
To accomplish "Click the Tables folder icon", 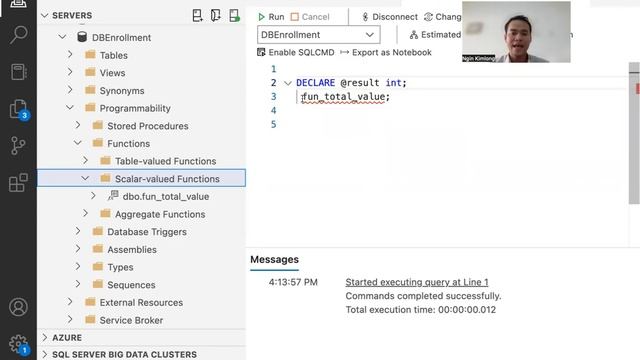I will pos(90,55).
